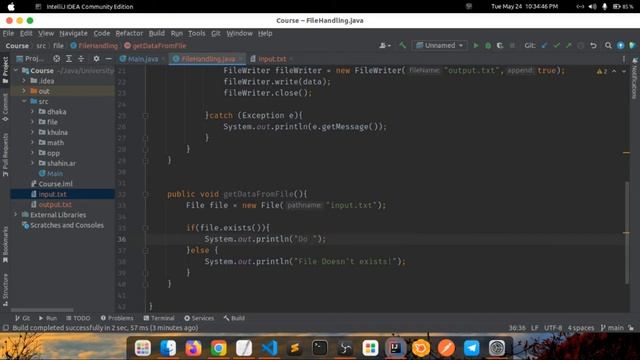Toggle the Structure side panel
This screenshot has height=360, width=640.
(x=5, y=289)
